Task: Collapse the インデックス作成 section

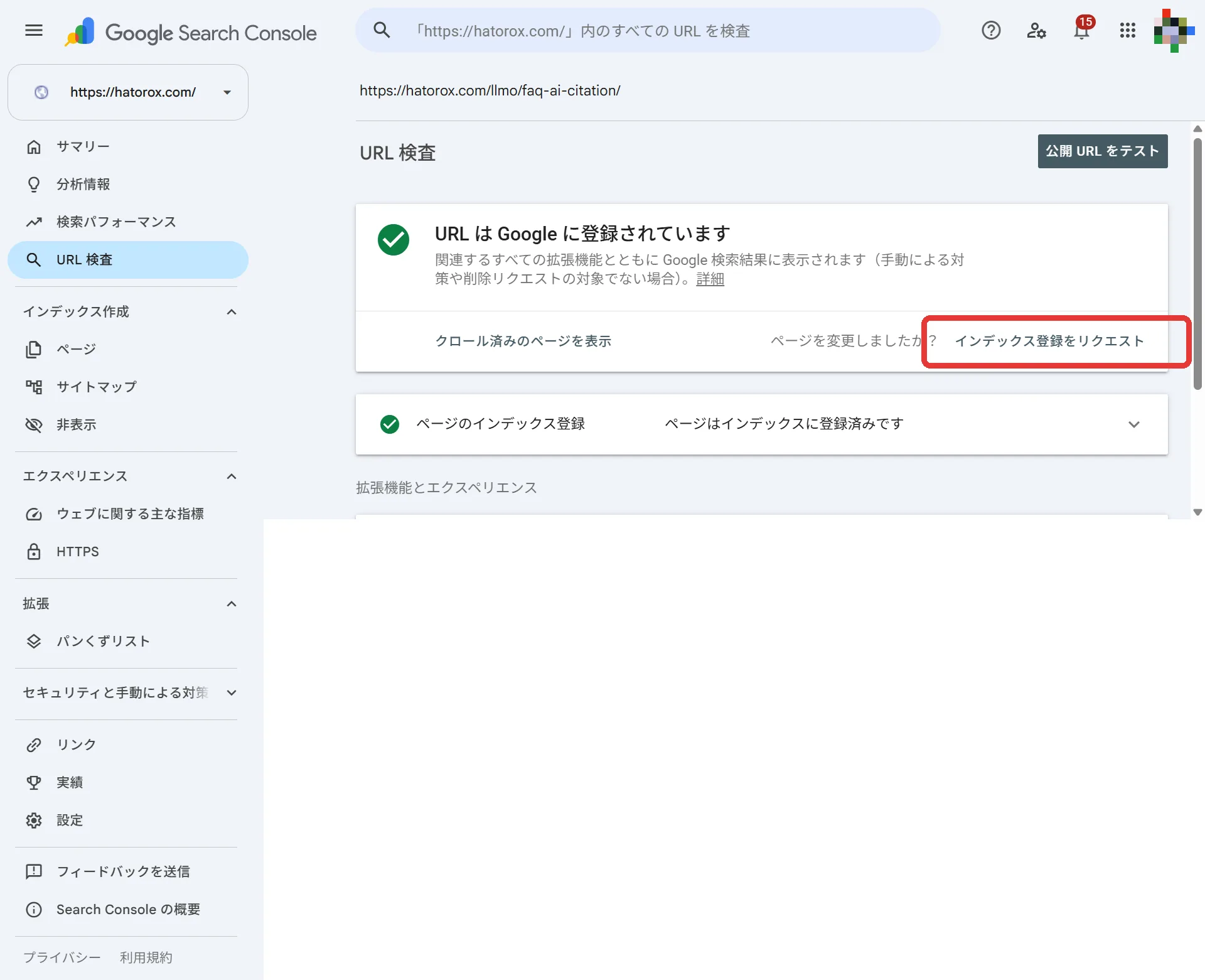Action: [x=232, y=312]
